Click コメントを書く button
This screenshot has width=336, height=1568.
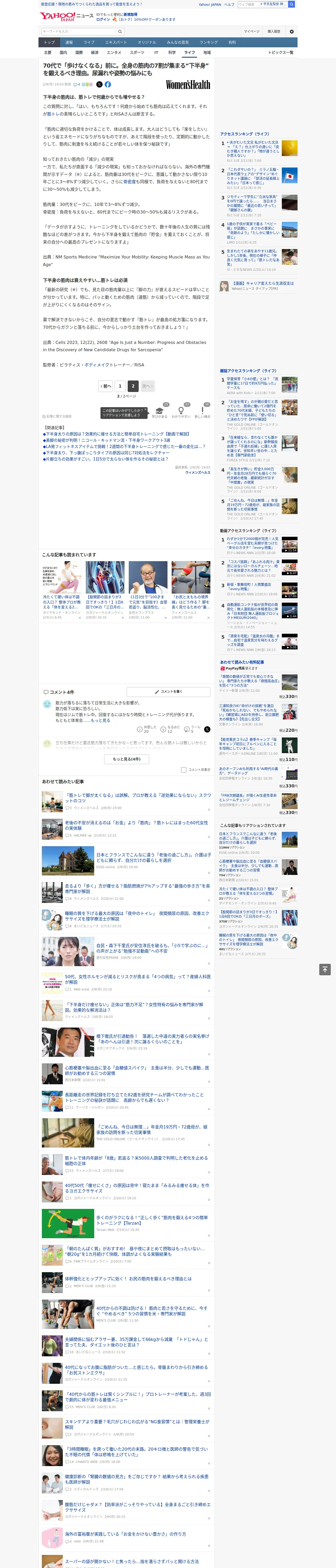click(x=169, y=691)
